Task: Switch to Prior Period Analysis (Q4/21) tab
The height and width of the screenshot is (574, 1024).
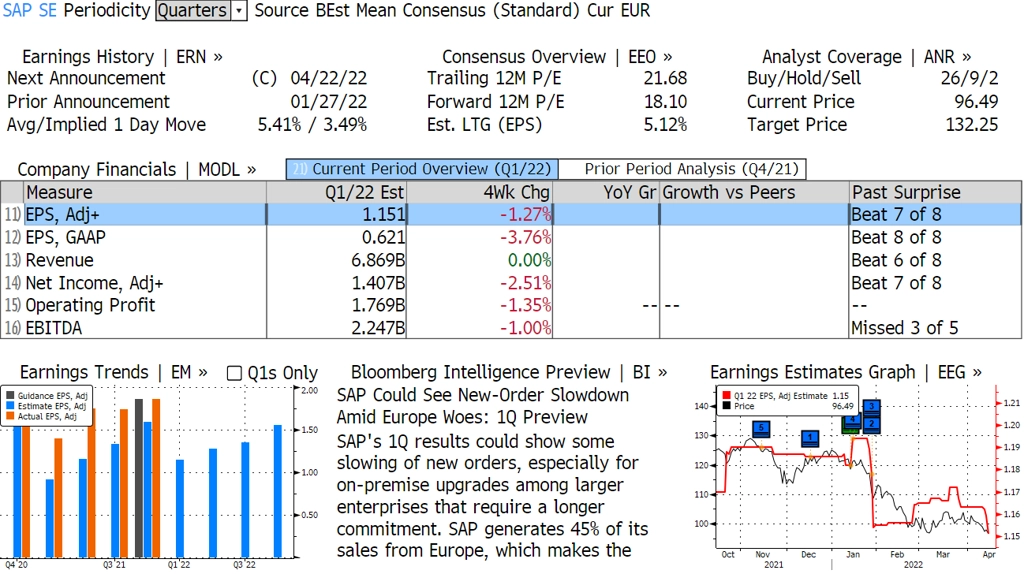Action: coord(683,169)
